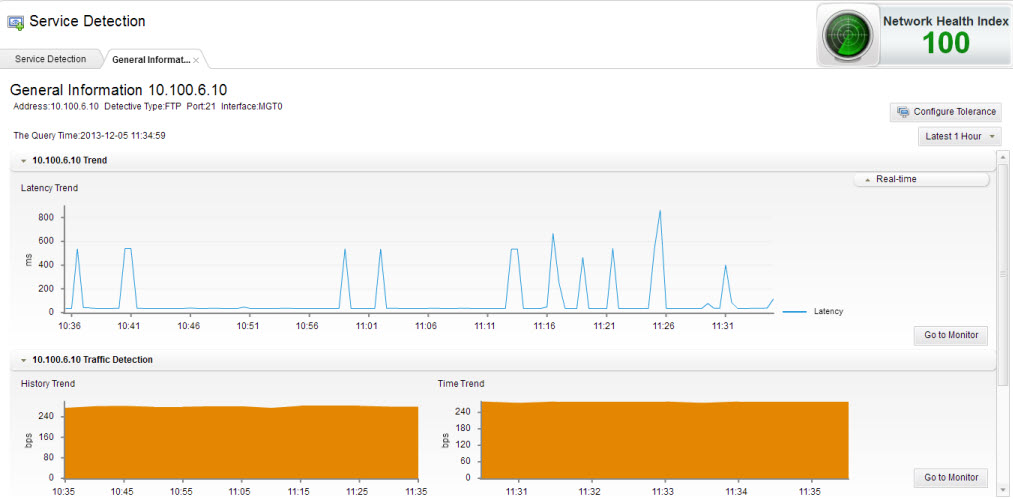Click the highest latency peak near 11:26
The image size is (1013, 499).
pos(660,211)
